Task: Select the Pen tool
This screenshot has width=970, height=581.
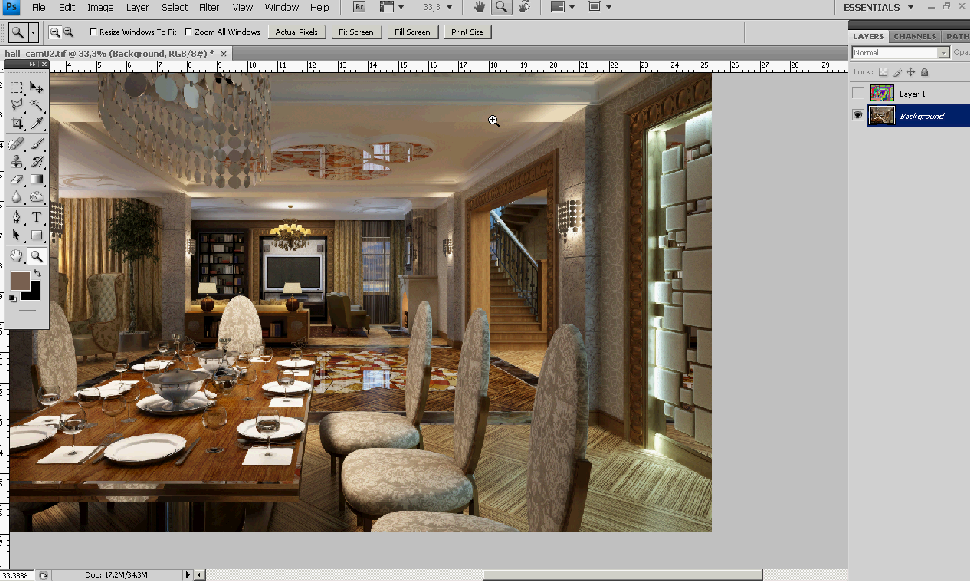Action: [x=17, y=218]
